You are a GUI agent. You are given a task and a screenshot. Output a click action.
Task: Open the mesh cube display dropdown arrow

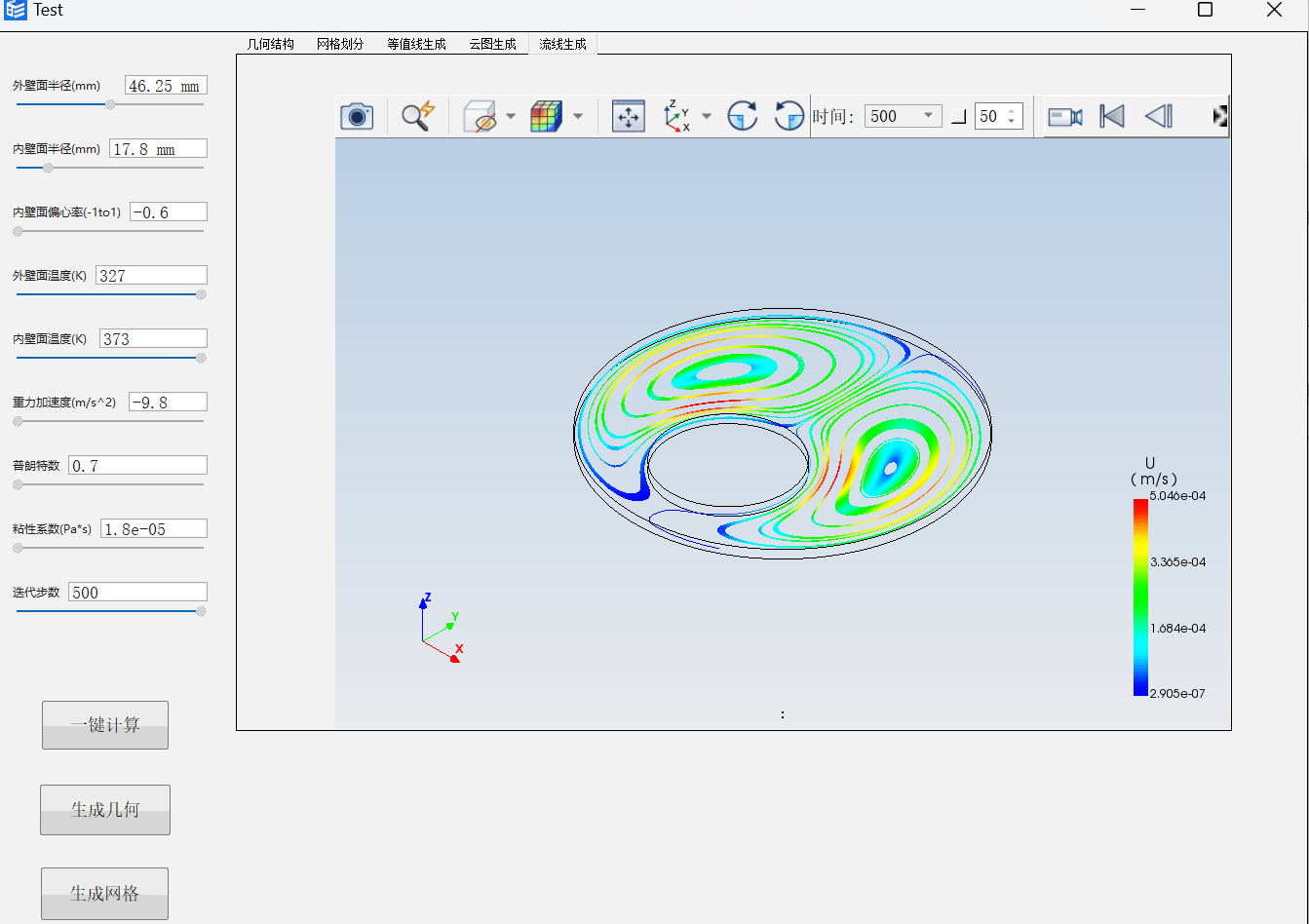[578, 117]
